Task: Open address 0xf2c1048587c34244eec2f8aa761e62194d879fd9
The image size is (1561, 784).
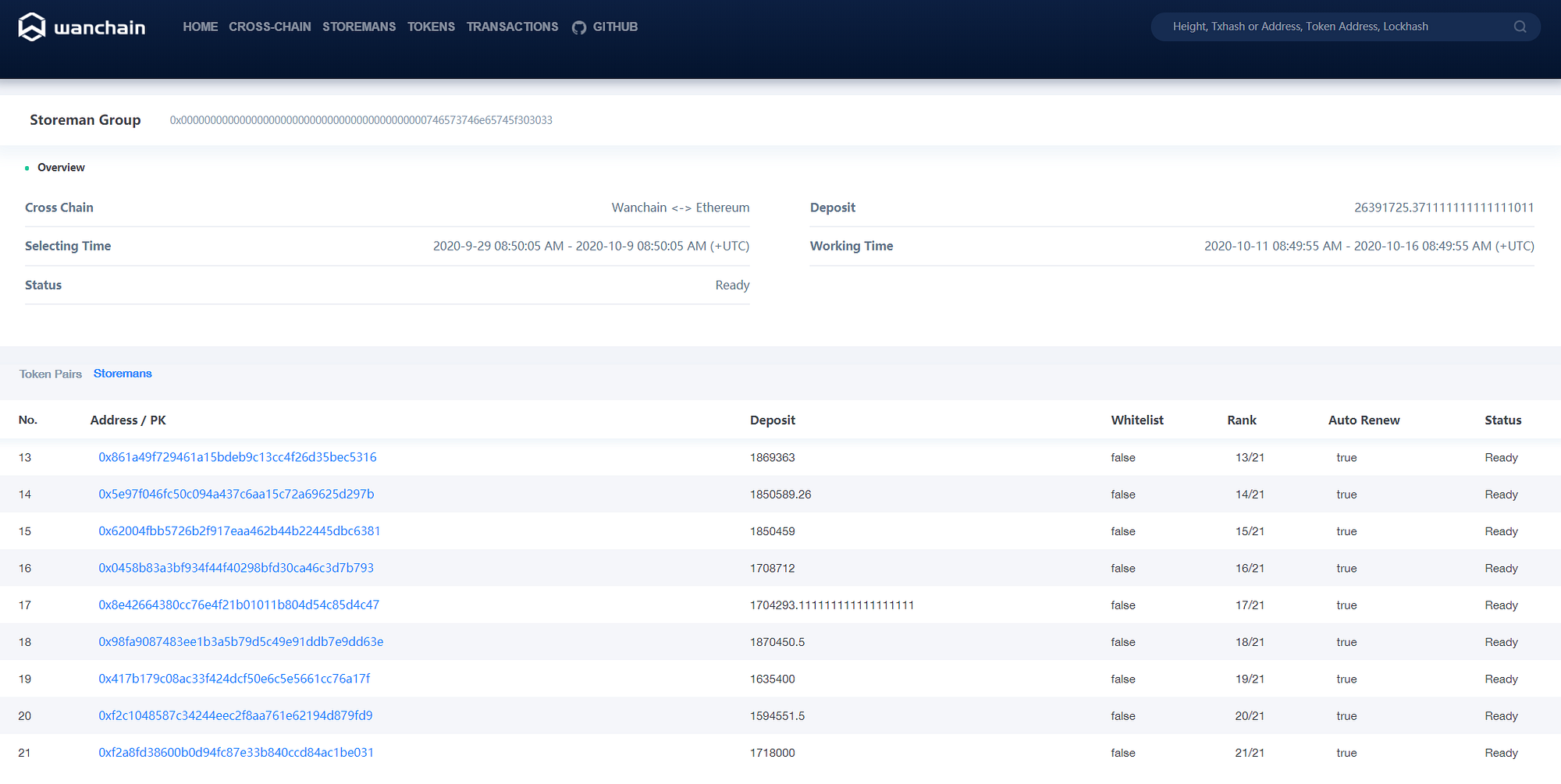Action: tap(236, 715)
